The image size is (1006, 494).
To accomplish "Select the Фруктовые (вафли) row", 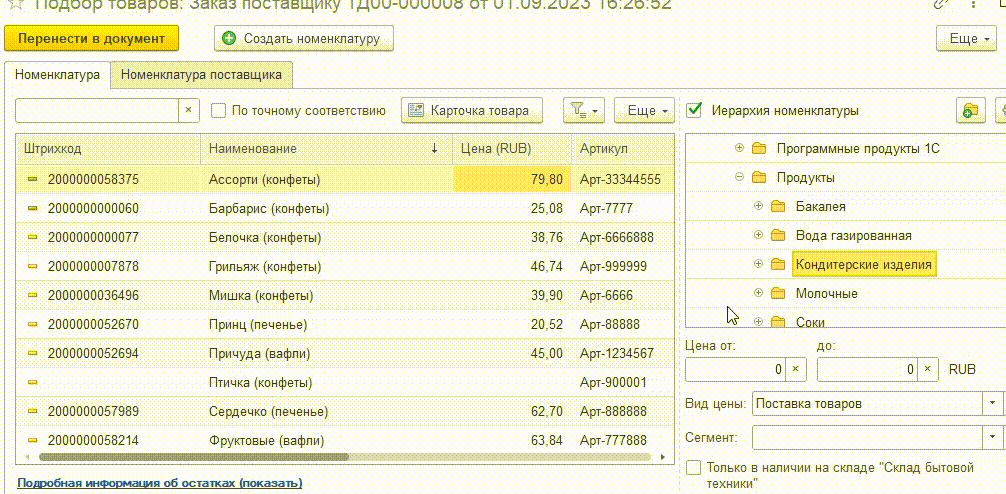I will click(345, 440).
